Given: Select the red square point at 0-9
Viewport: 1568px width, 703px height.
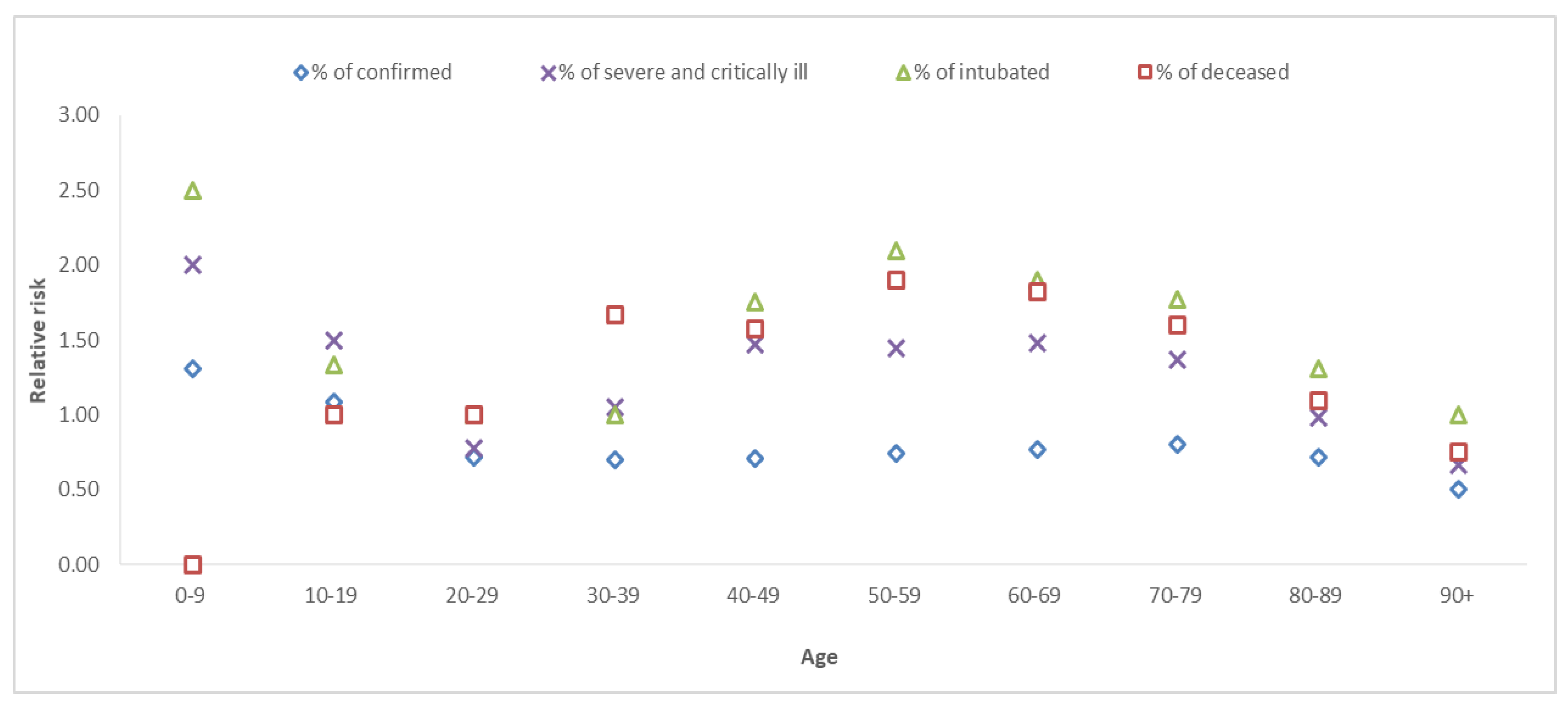Looking at the screenshot, I should coord(192,564).
